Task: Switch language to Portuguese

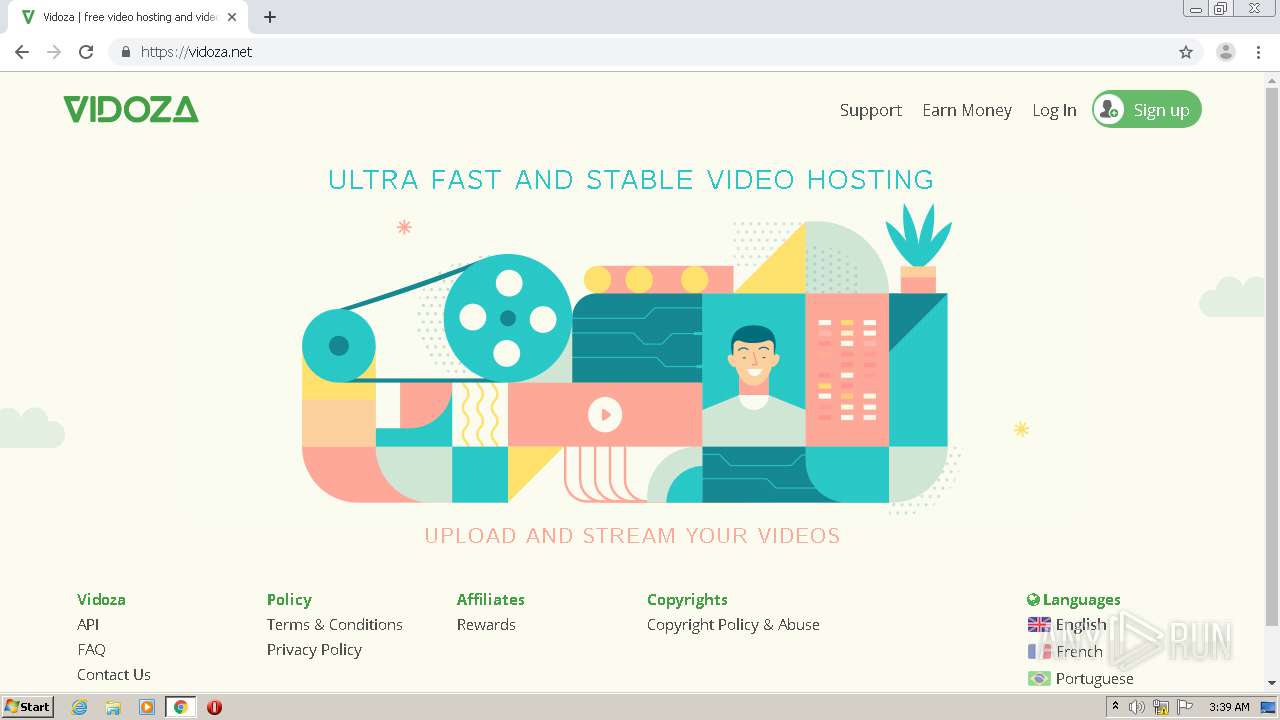Action: [1095, 679]
